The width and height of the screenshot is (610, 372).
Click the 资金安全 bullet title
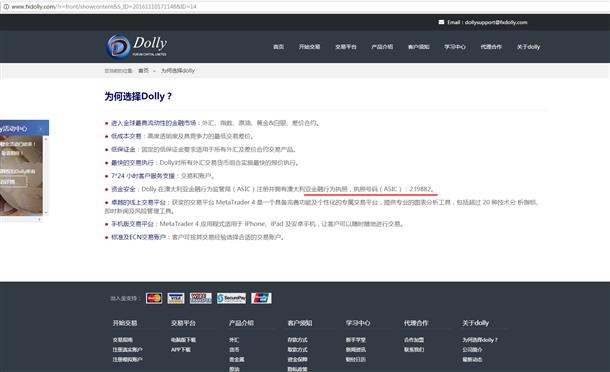click(x=123, y=189)
